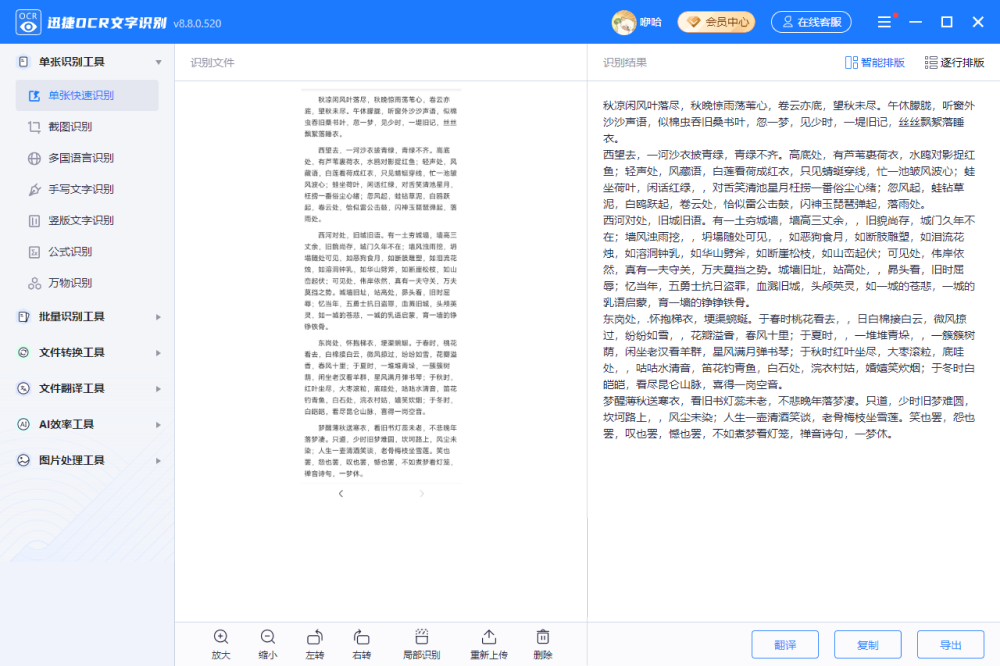
Task: Expand the 图片处理工具 section
Action: [158, 461]
